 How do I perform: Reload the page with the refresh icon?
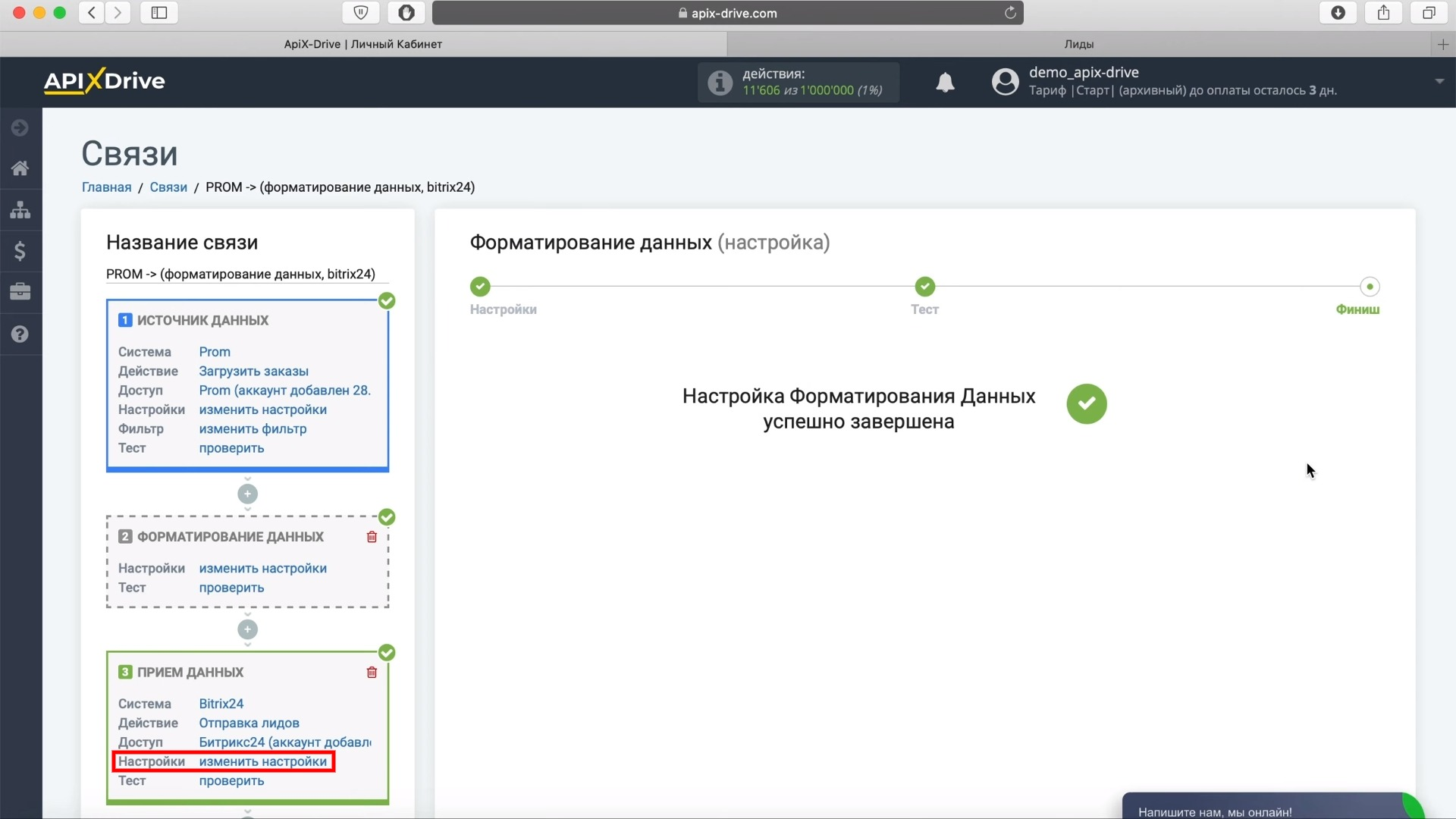(1010, 13)
